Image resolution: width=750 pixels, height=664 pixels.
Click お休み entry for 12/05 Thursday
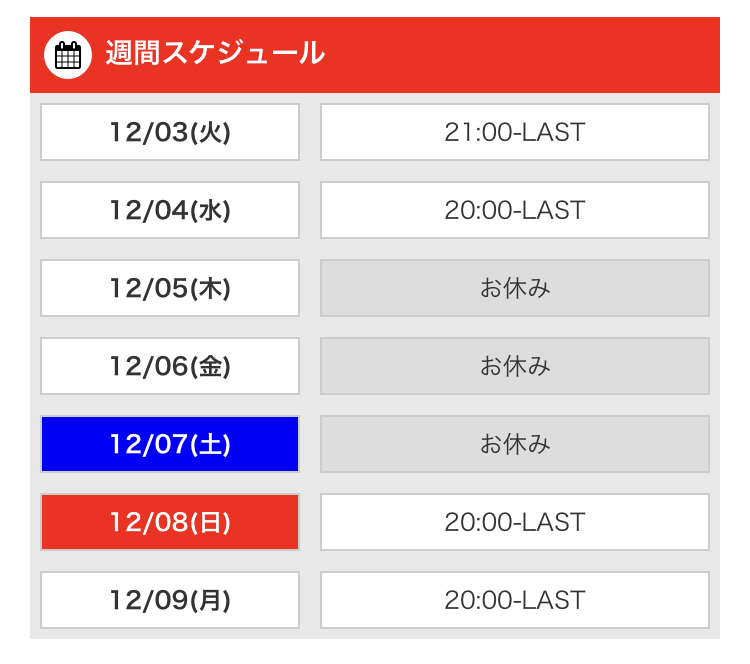(515, 288)
